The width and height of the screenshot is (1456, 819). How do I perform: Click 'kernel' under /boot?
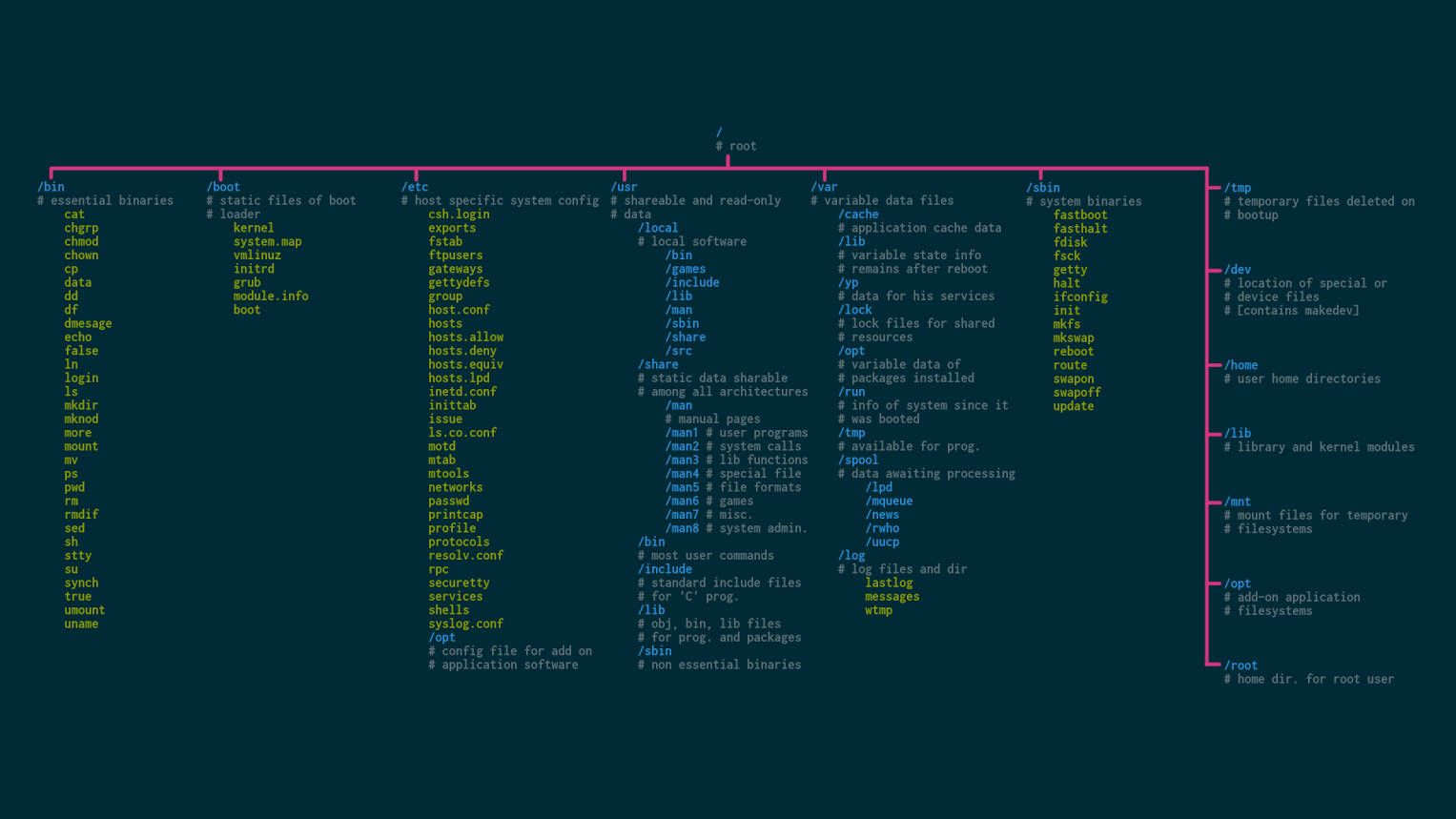pos(254,228)
